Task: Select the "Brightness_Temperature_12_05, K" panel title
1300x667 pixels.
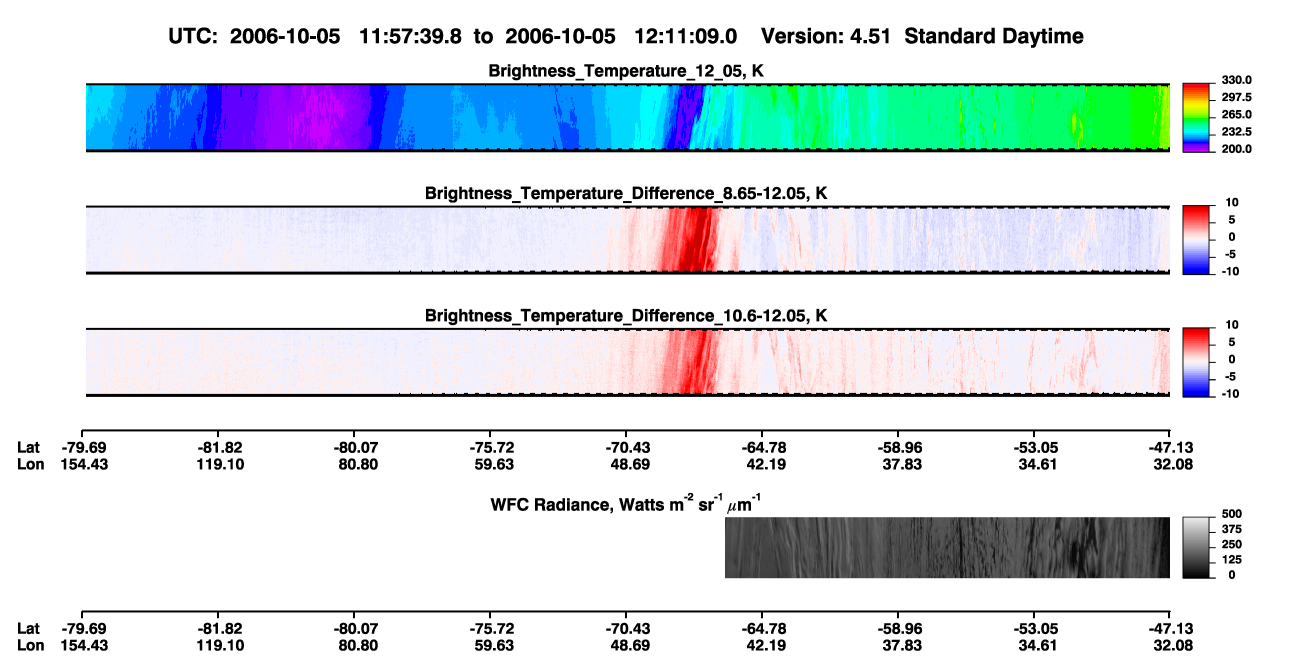Action: click(x=627, y=71)
